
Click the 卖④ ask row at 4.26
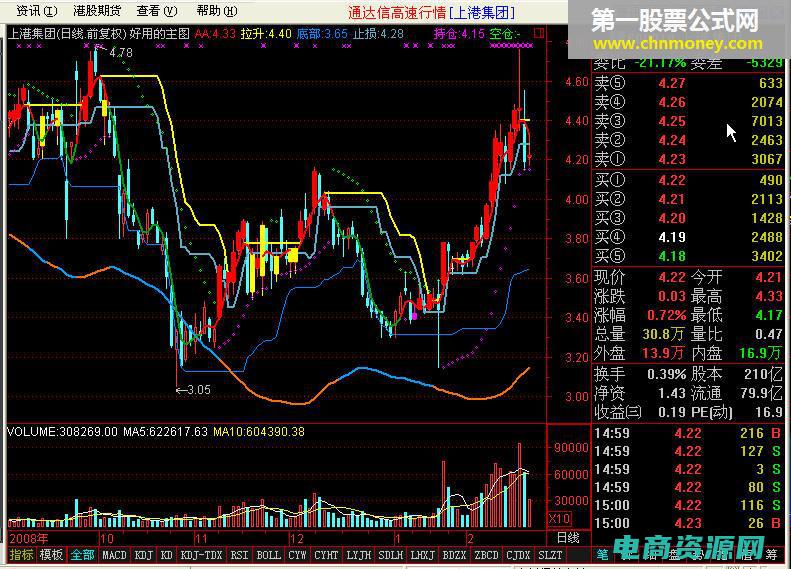pos(688,102)
